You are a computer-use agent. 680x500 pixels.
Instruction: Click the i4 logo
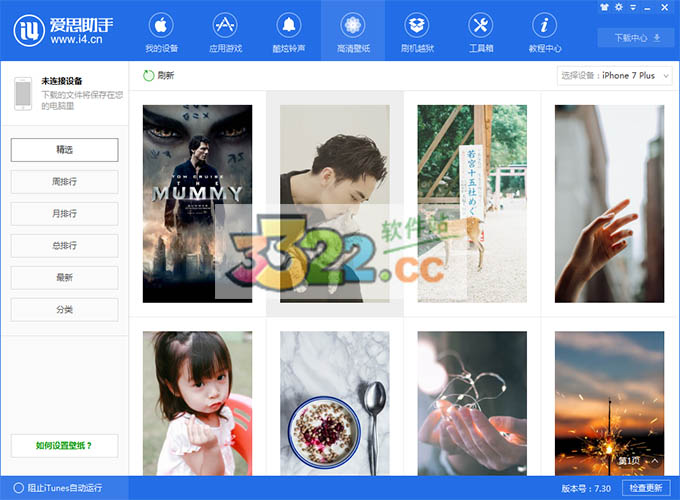[29, 30]
